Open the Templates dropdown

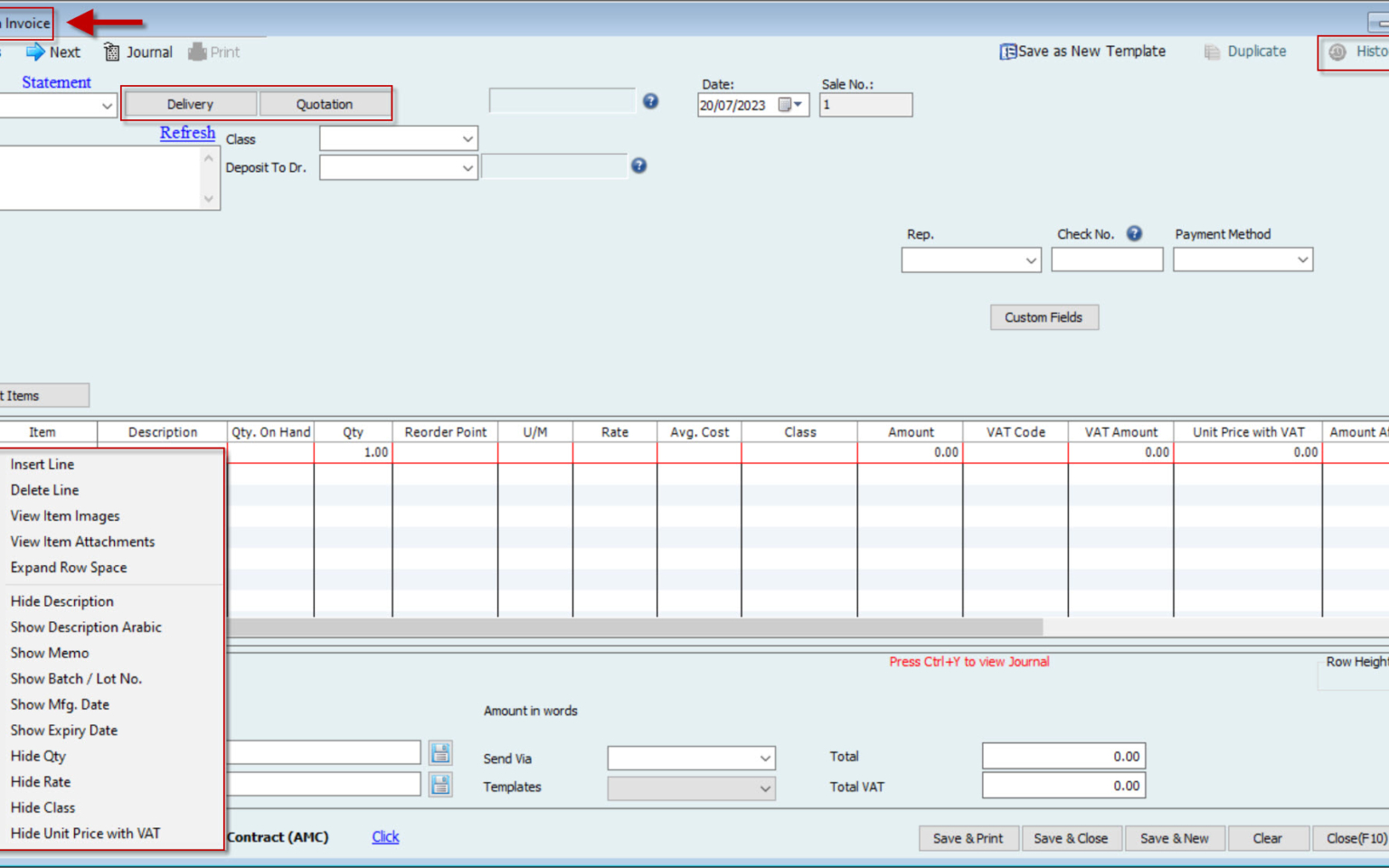(765, 788)
